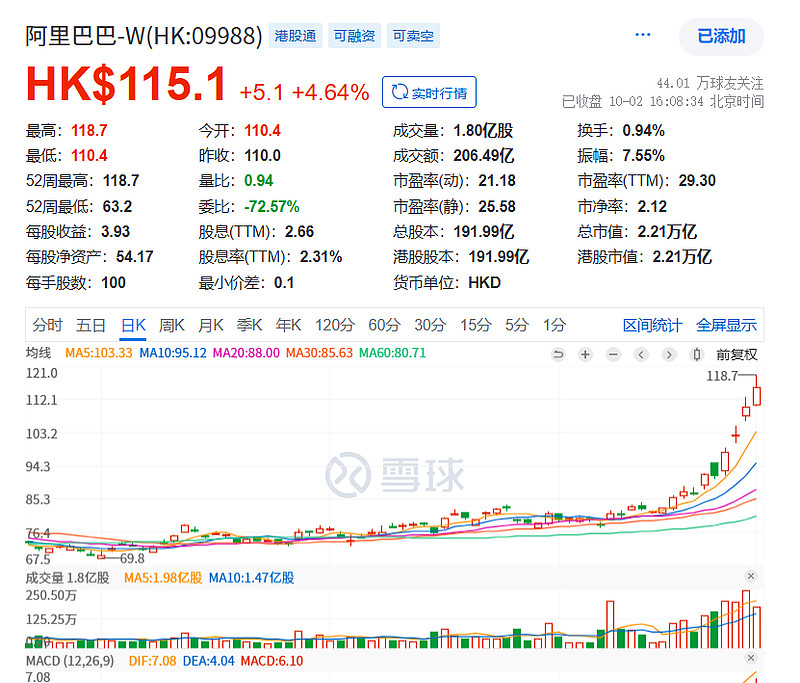800x683 pixels.
Task: Click the MACD (12,26,9) label
Action: (70, 661)
